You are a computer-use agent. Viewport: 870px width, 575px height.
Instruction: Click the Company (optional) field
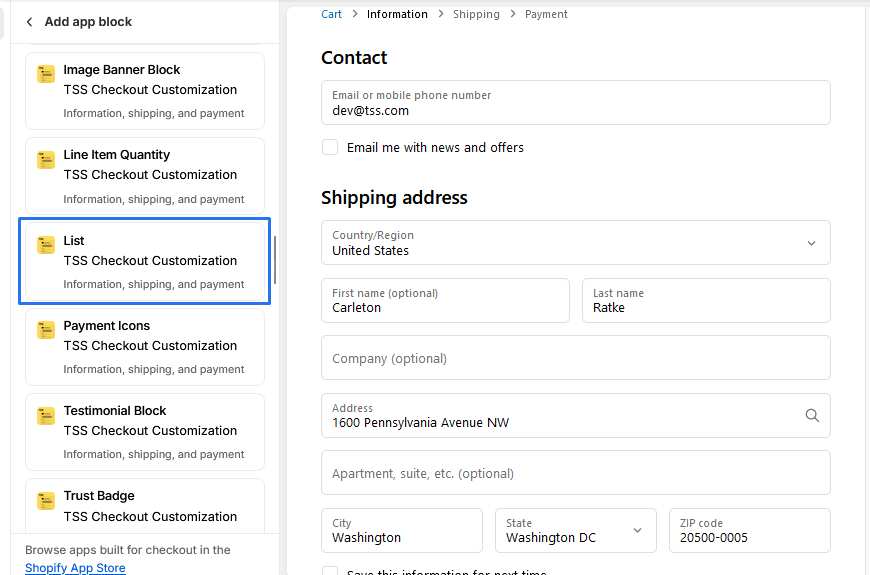(575, 358)
